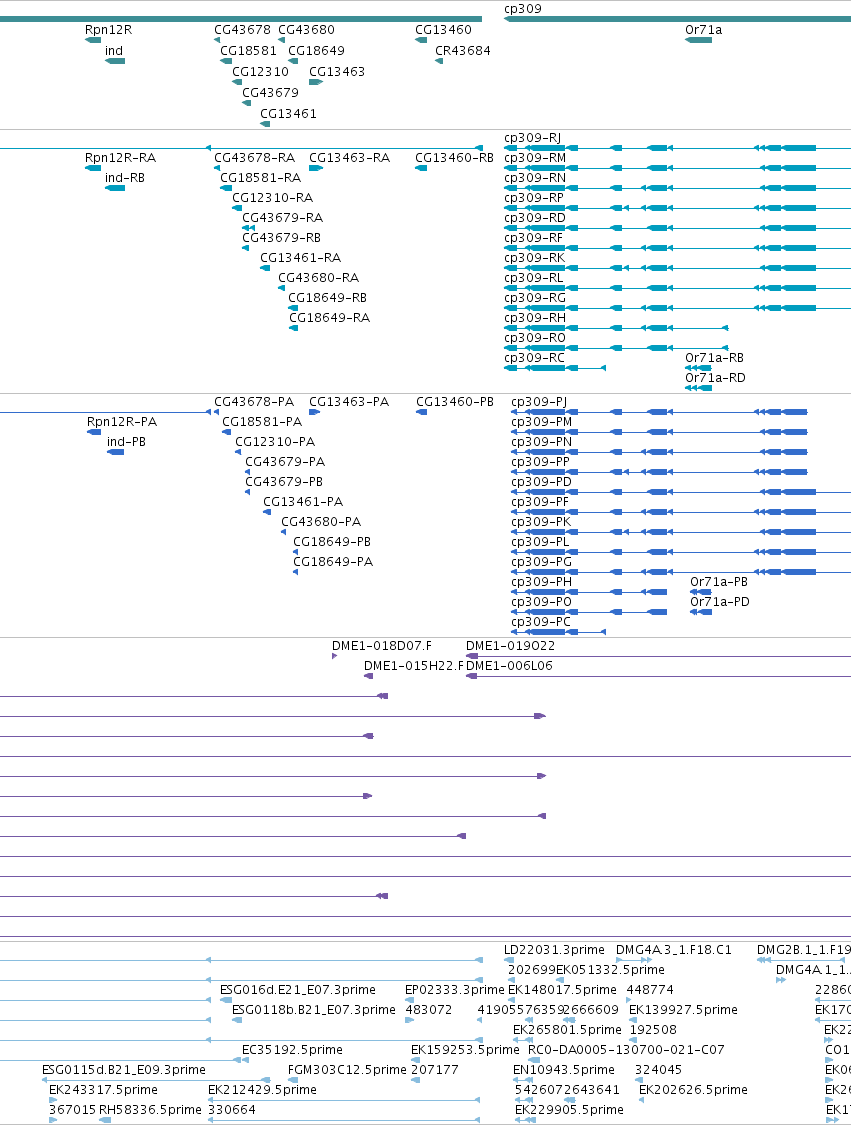Select transcript Rpn12R-RA
Screen dimensions: 851x1125
point(121,158)
